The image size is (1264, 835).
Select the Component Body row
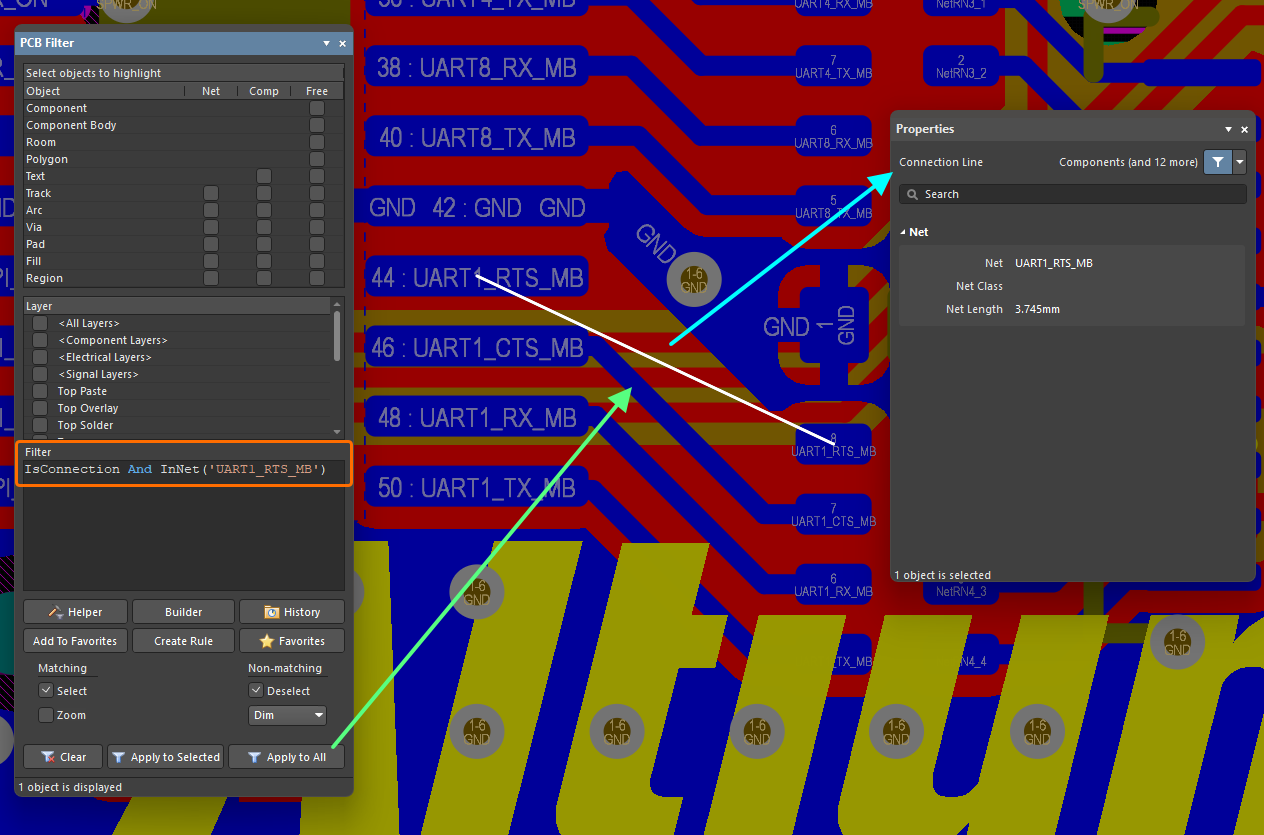(184, 125)
